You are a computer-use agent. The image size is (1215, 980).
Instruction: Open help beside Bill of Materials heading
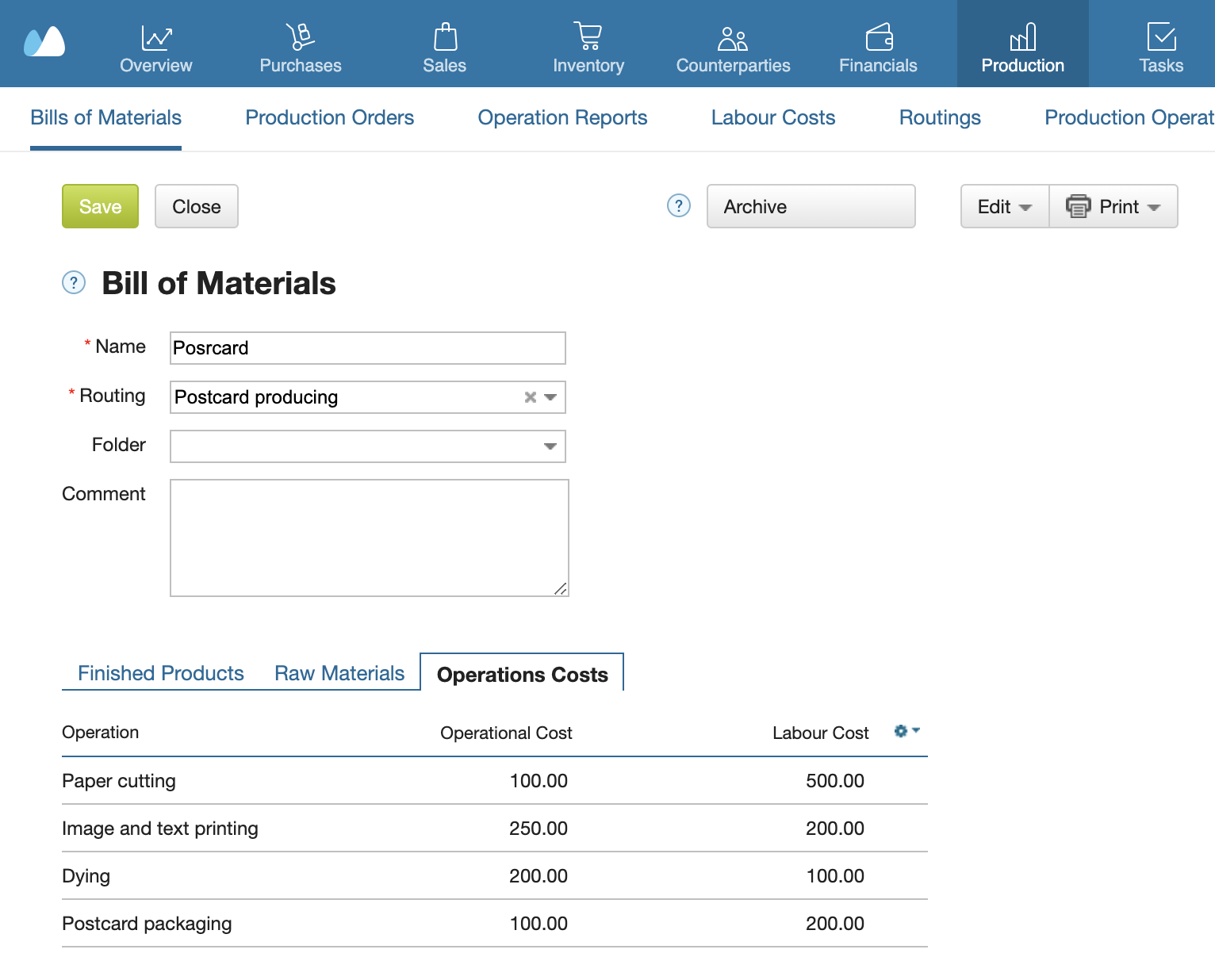pos(73,282)
